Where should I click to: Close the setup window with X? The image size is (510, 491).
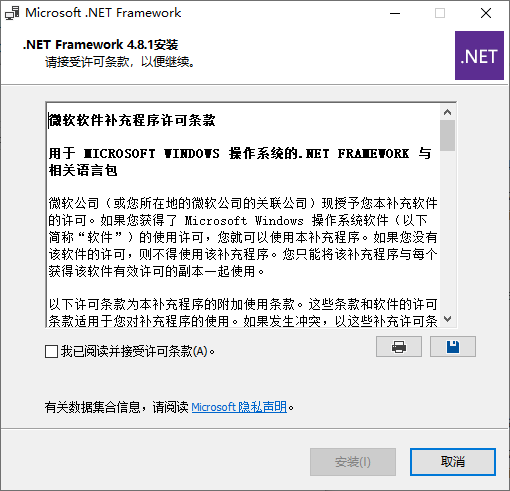point(486,13)
